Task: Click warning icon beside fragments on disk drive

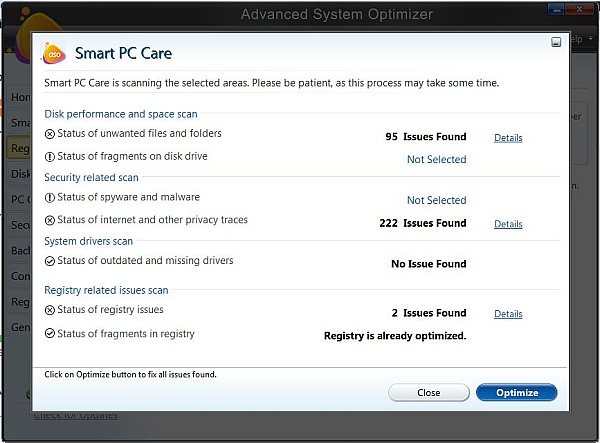Action: pos(50,157)
